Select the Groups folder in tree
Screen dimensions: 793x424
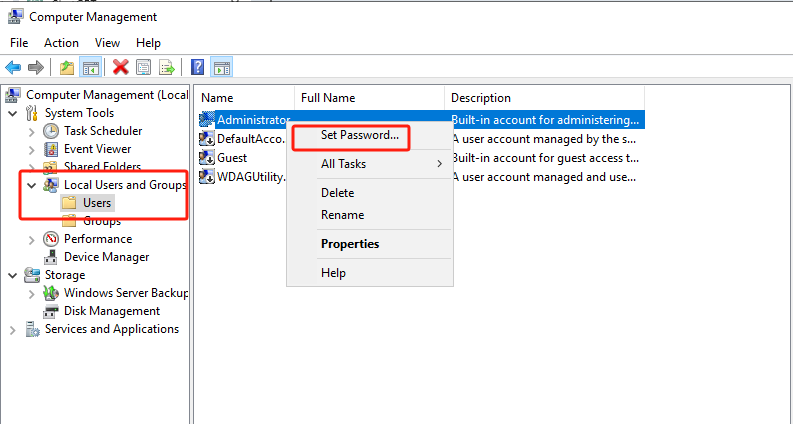[x=101, y=221]
